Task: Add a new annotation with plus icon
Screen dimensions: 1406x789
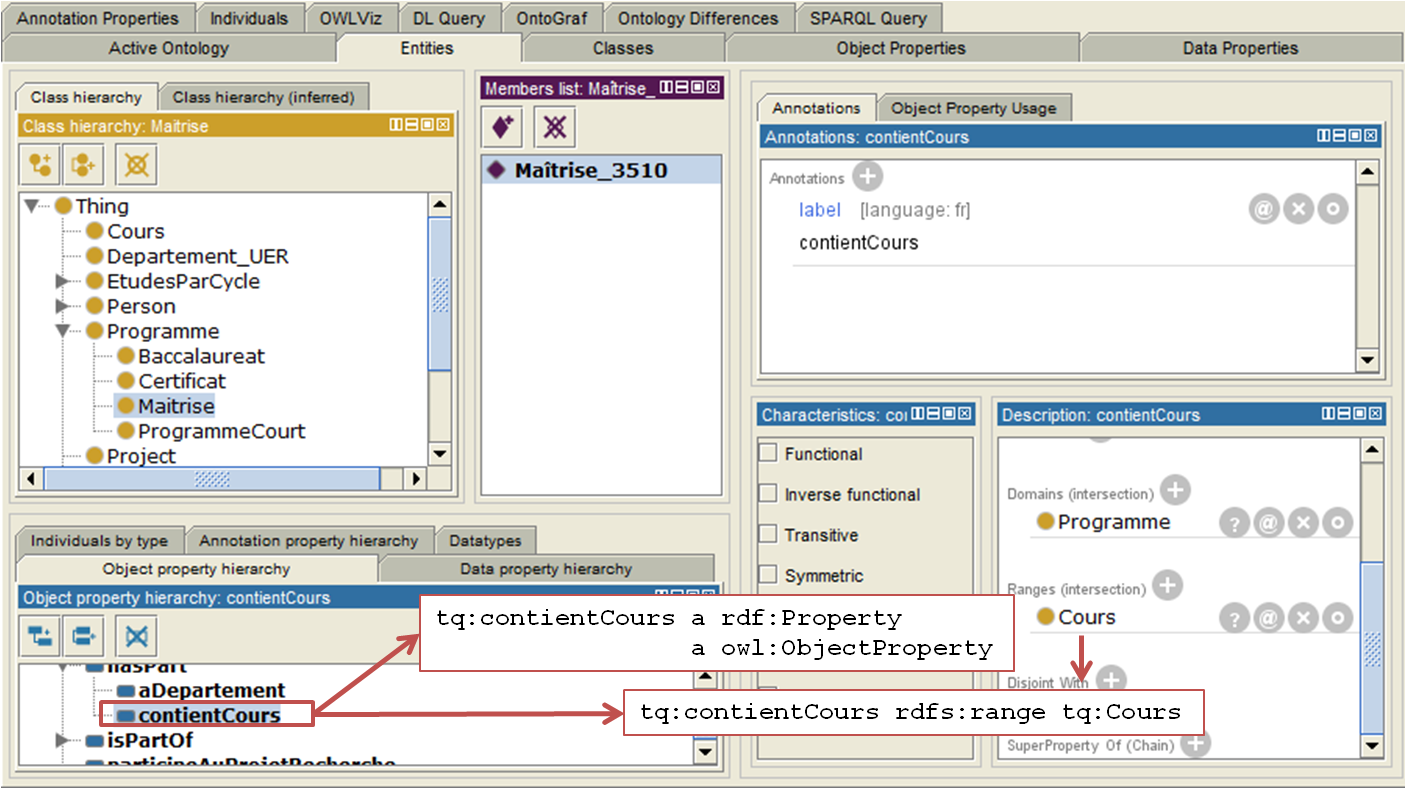Action: tap(867, 177)
